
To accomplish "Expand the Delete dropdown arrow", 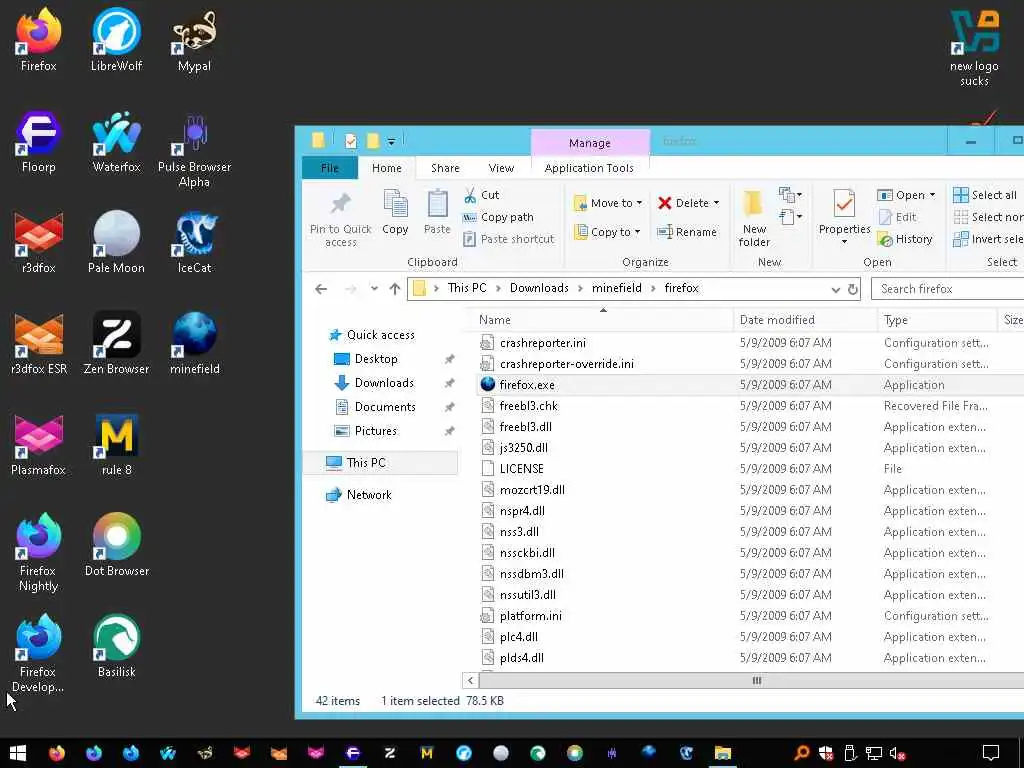I will click(716, 203).
